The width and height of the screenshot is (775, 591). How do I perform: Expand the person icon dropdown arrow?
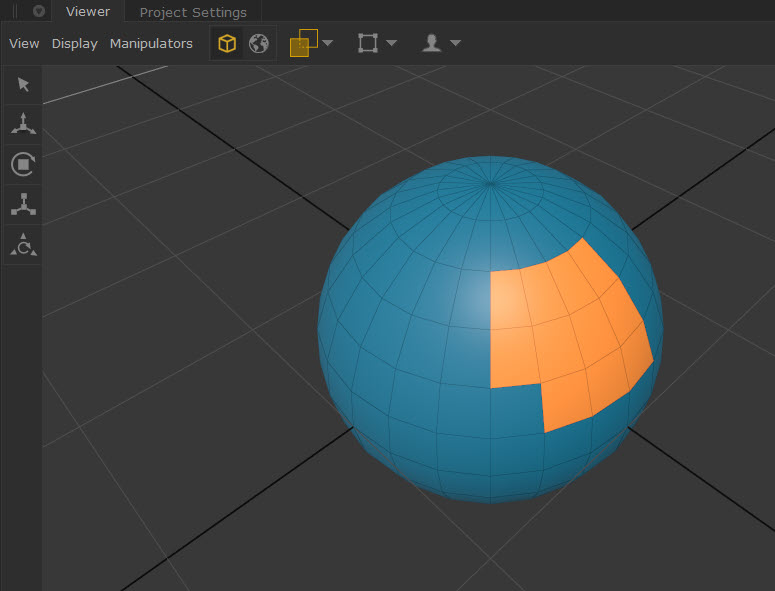point(455,44)
